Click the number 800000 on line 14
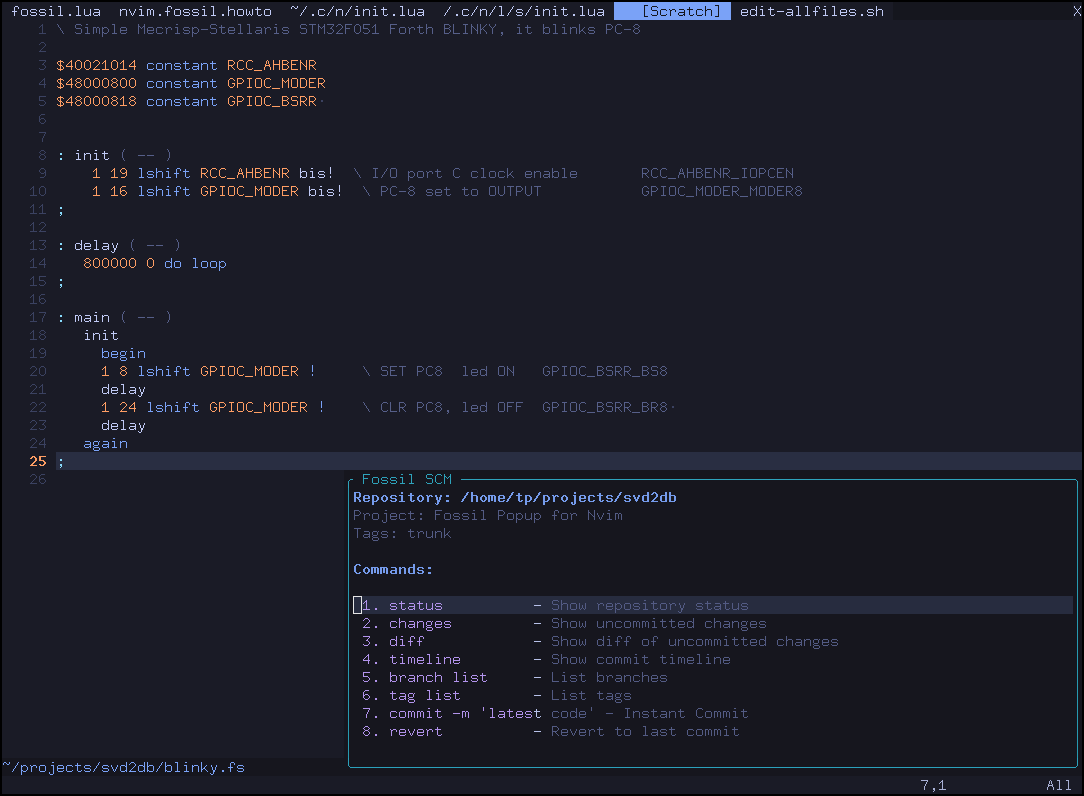 pos(110,263)
